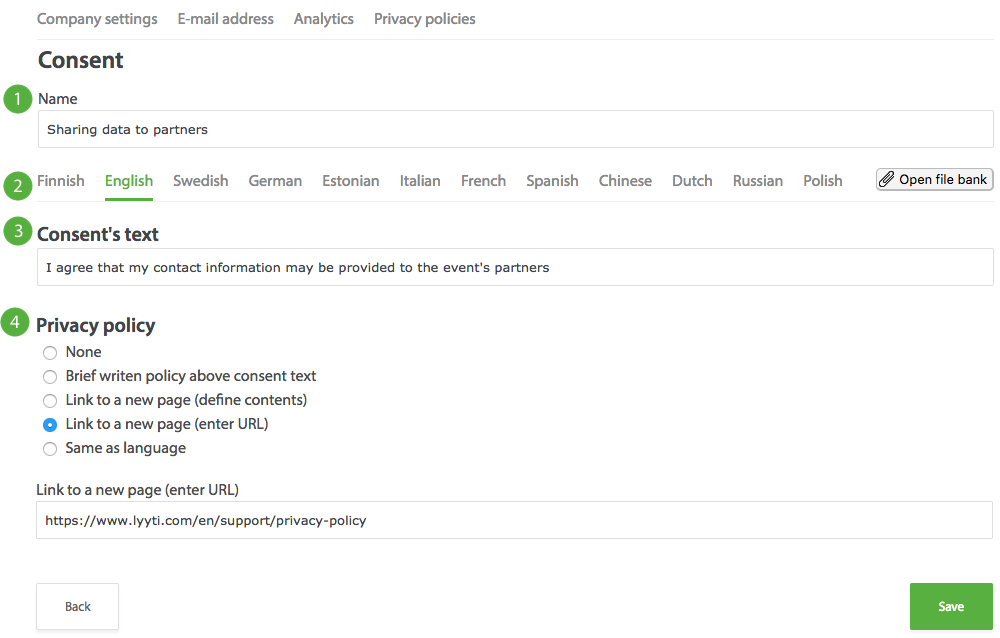The height and width of the screenshot is (638, 1000).
Task: Click the Save button
Action: (950, 606)
